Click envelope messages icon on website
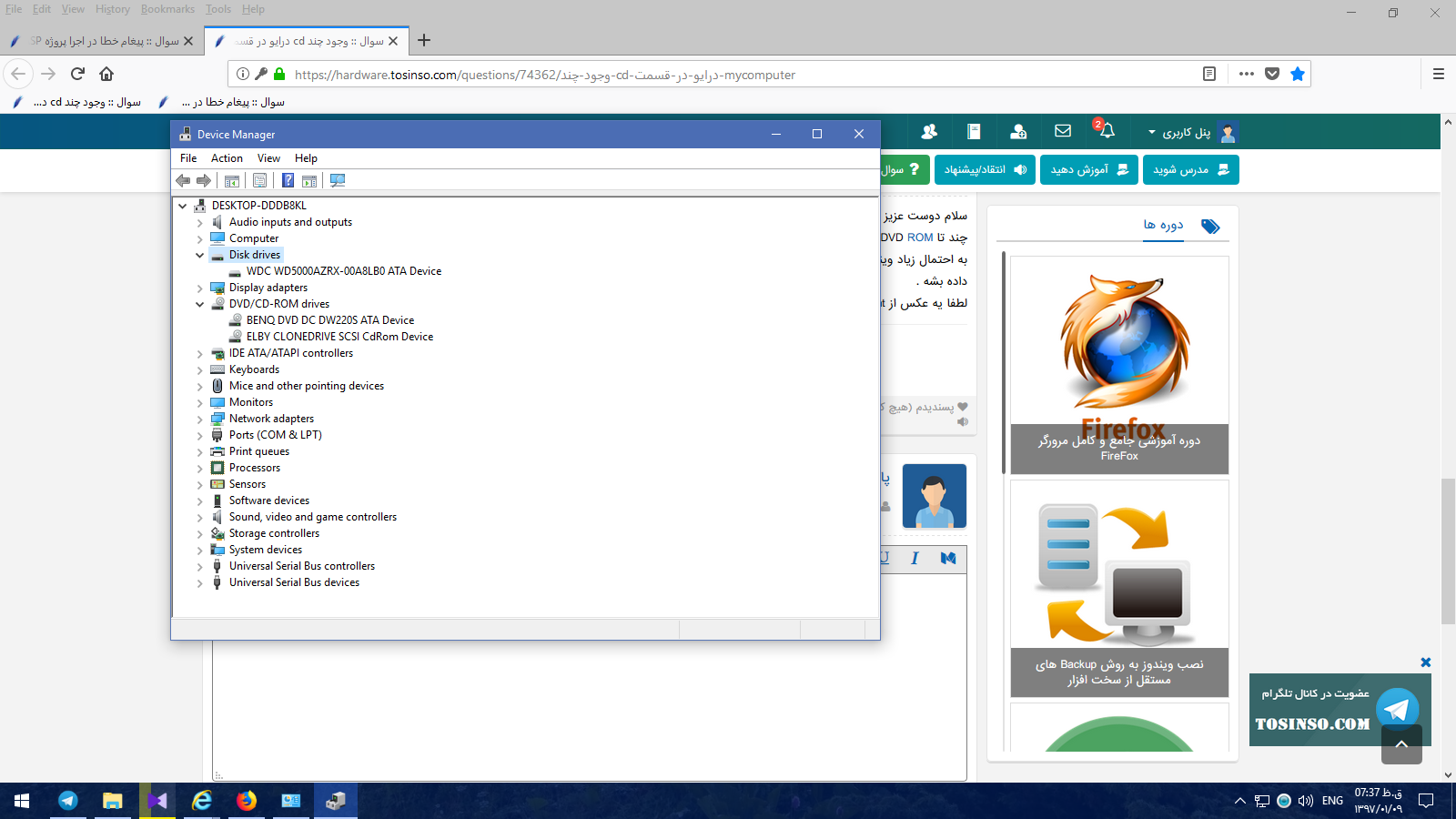Image resolution: width=1456 pixels, height=819 pixels. [1063, 131]
